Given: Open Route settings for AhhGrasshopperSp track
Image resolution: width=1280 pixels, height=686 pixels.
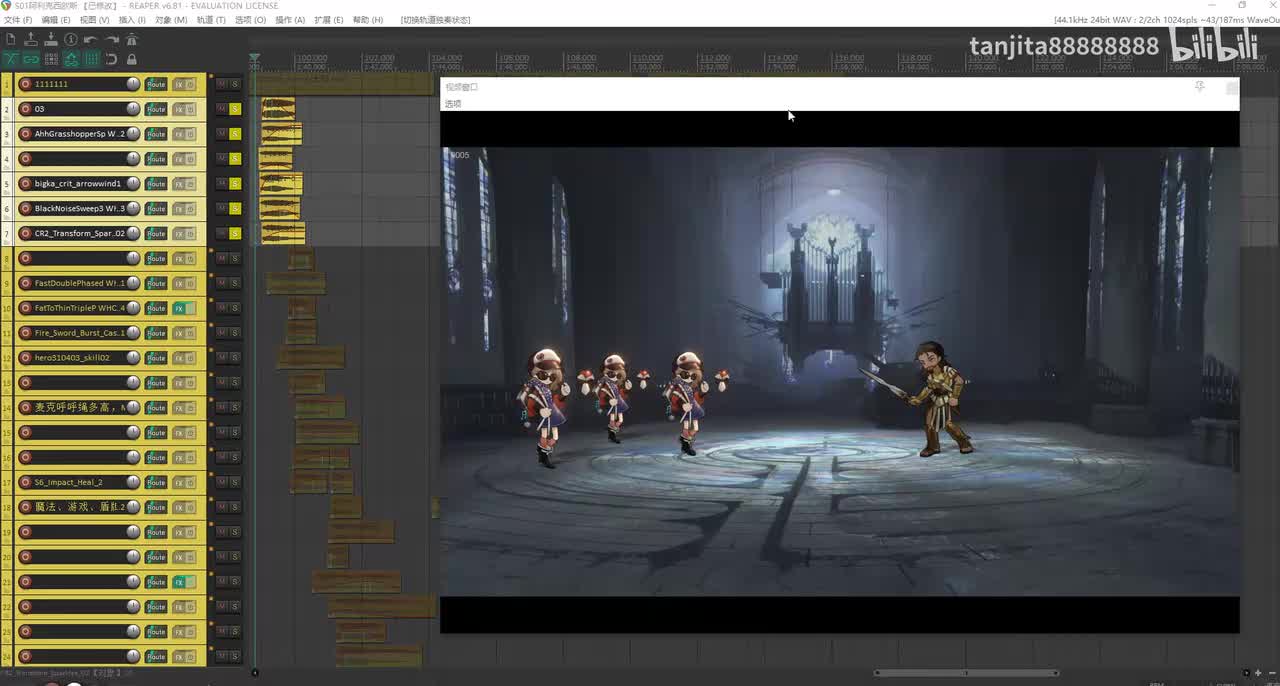Looking at the screenshot, I should [x=156, y=134].
